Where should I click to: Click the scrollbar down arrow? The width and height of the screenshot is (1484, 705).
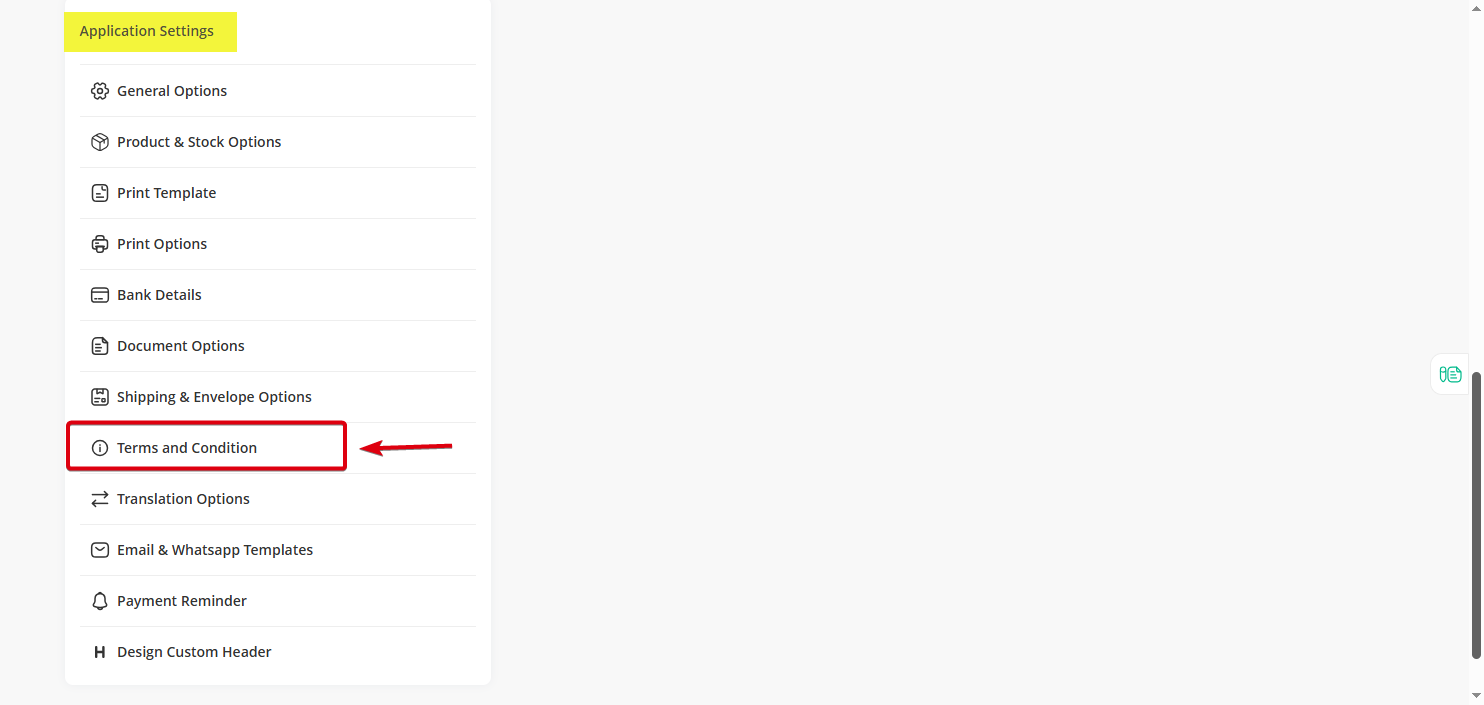tap(1476, 695)
